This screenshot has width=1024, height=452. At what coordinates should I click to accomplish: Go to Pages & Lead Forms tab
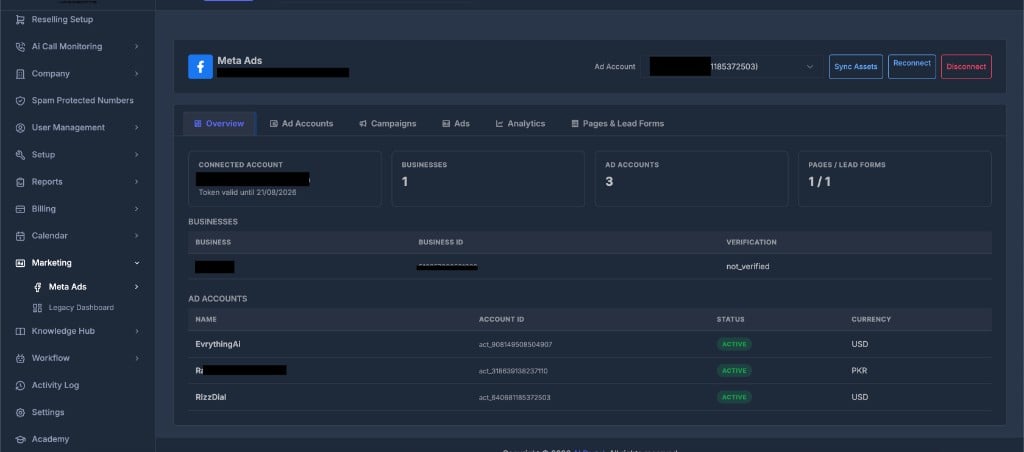coord(617,123)
